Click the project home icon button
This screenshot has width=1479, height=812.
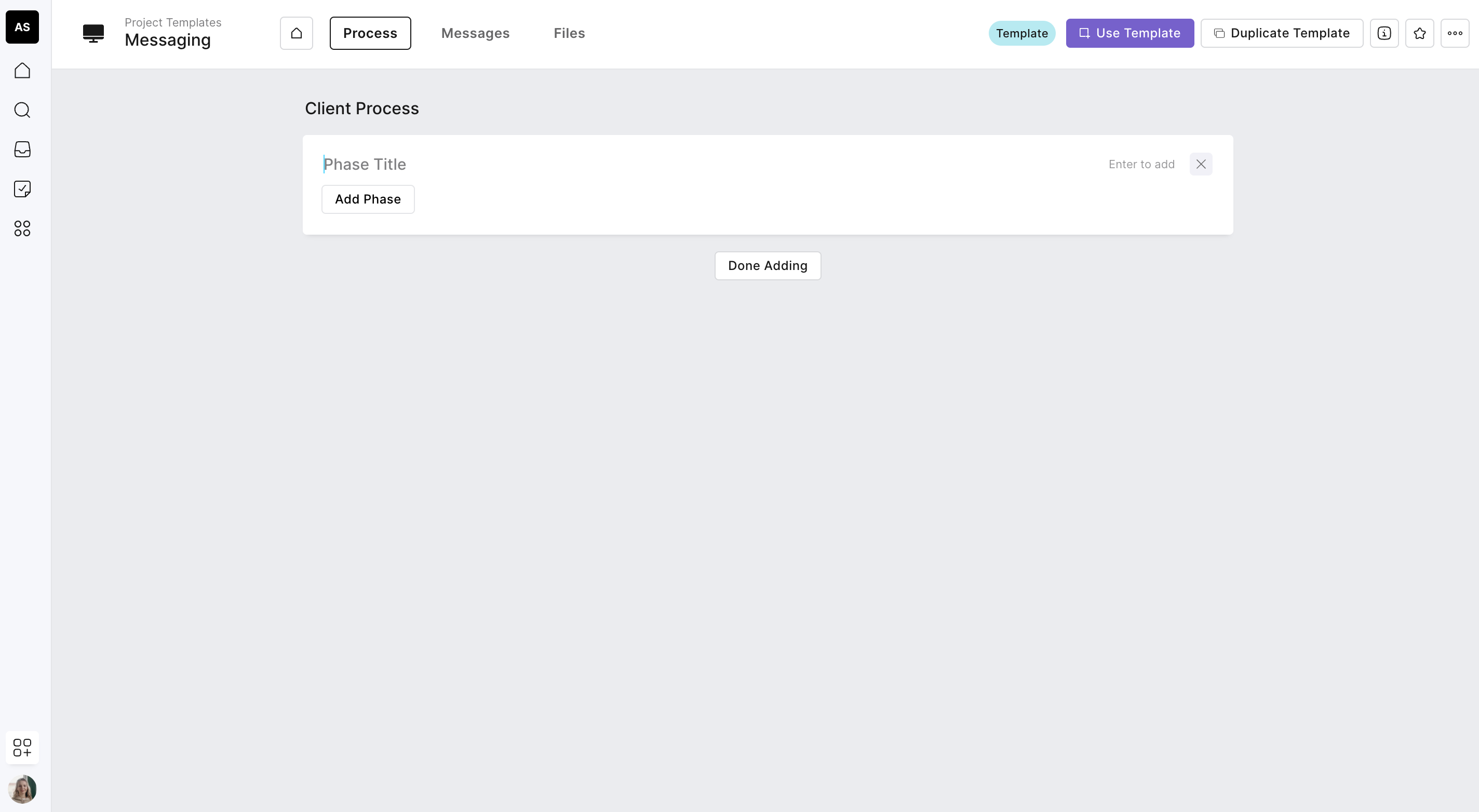(296, 33)
